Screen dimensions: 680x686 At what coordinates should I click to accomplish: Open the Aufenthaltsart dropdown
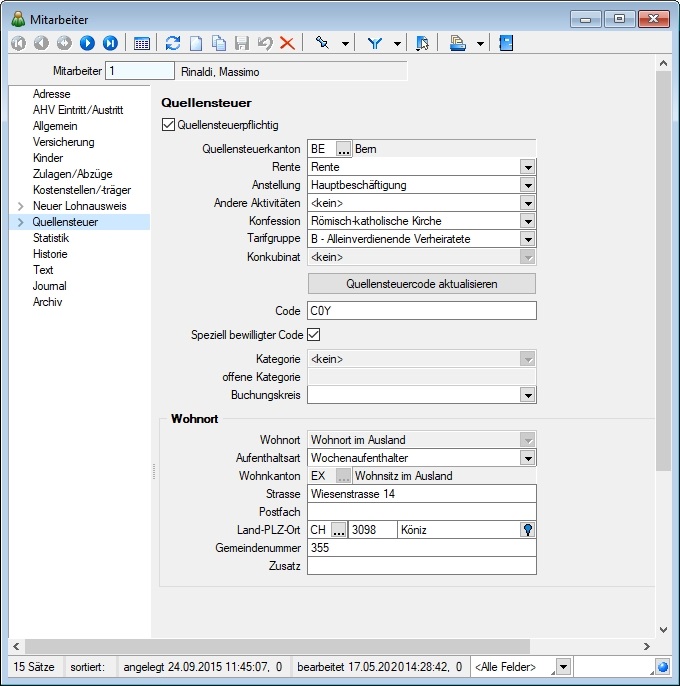click(528, 458)
